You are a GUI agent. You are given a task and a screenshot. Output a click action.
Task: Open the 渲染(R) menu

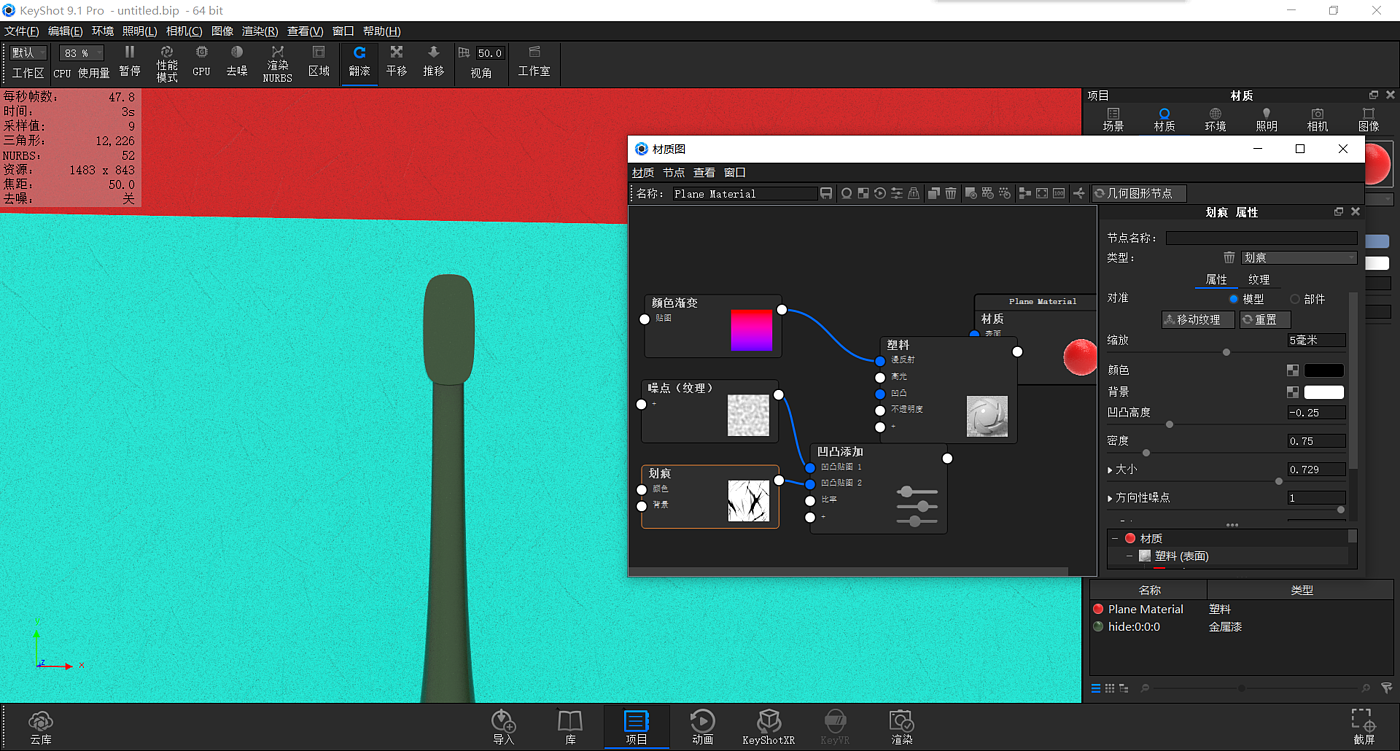(260, 31)
